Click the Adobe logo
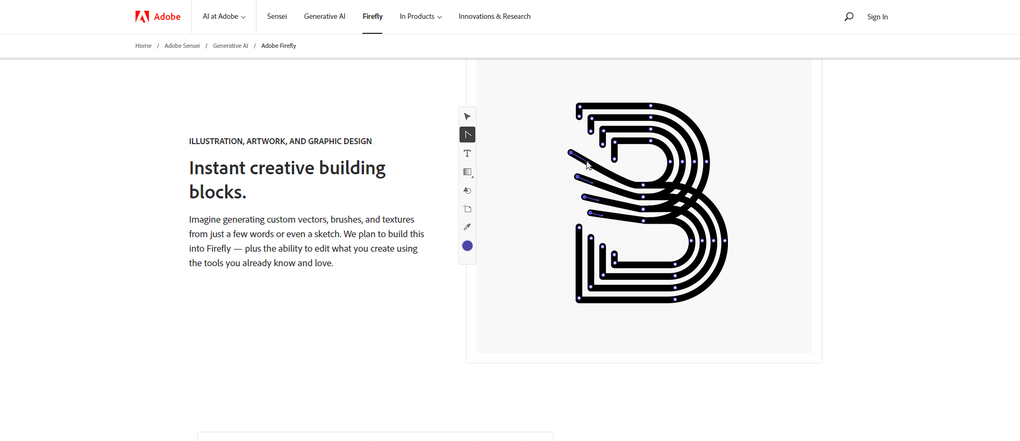Viewport: 1020px width, 441px height. (156, 17)
